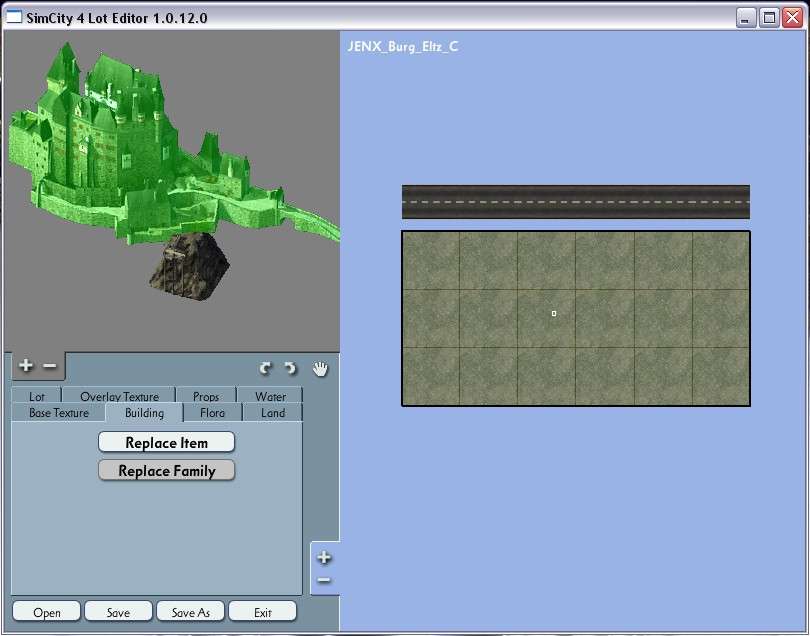The height and width of the screenshot is (636, 810).
Task: Switch to the Overlay Texture tab
Action: pyautogui.click(x=119, y=396)
